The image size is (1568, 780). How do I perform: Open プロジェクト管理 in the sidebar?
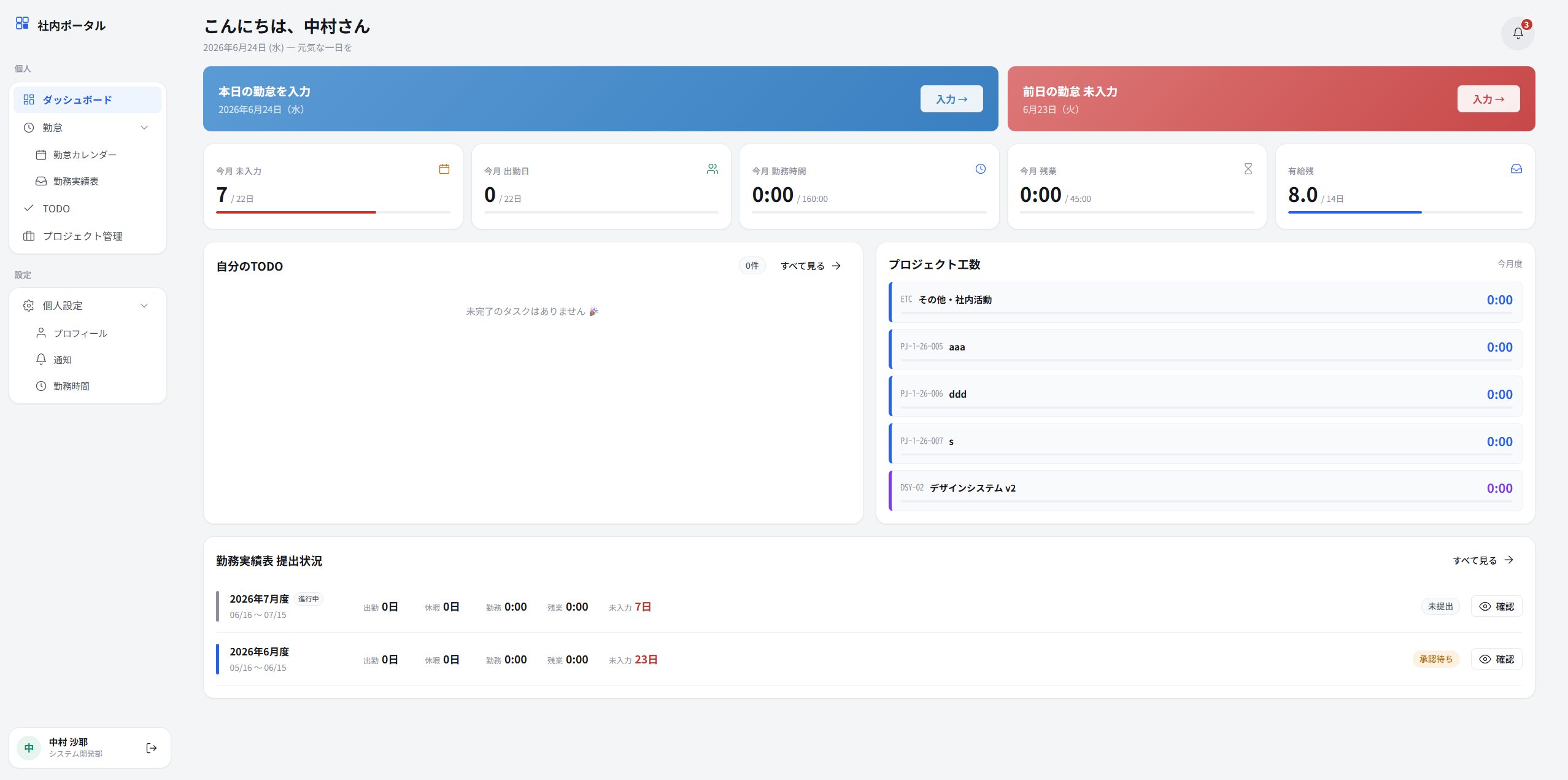(87, 236)
